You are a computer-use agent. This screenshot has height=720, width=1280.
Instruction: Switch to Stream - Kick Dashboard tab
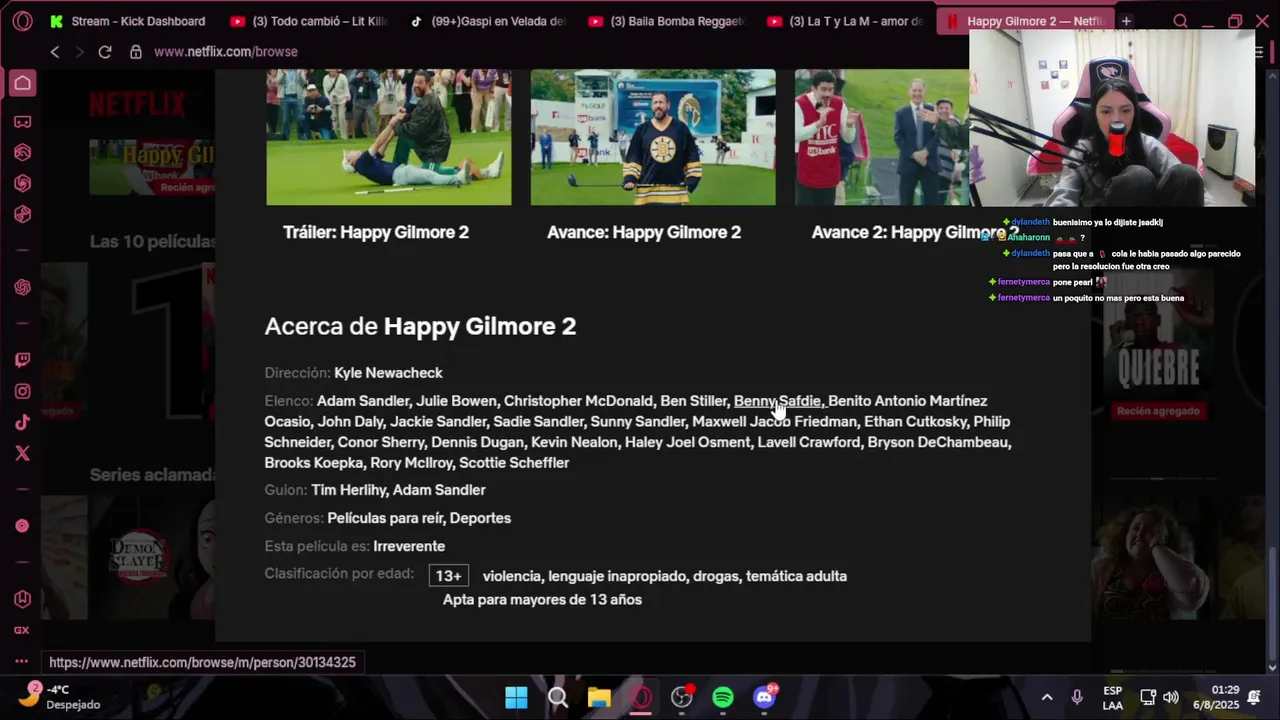pos(128,21)
